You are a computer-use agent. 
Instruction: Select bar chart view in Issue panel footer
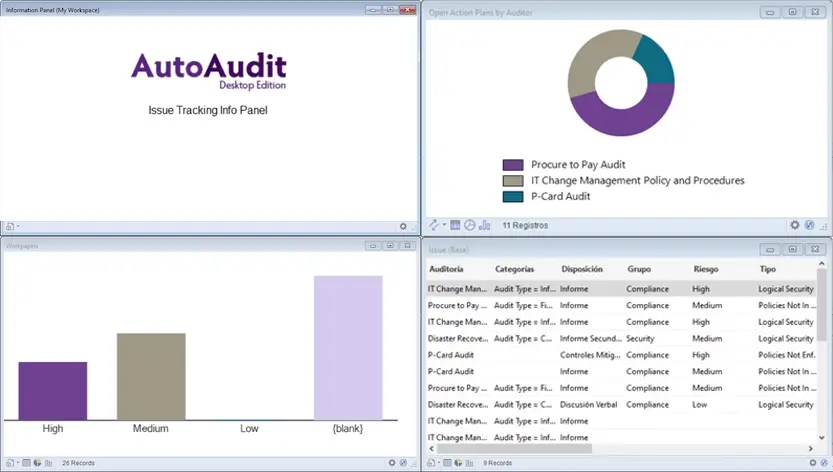(x=470, y=463)
